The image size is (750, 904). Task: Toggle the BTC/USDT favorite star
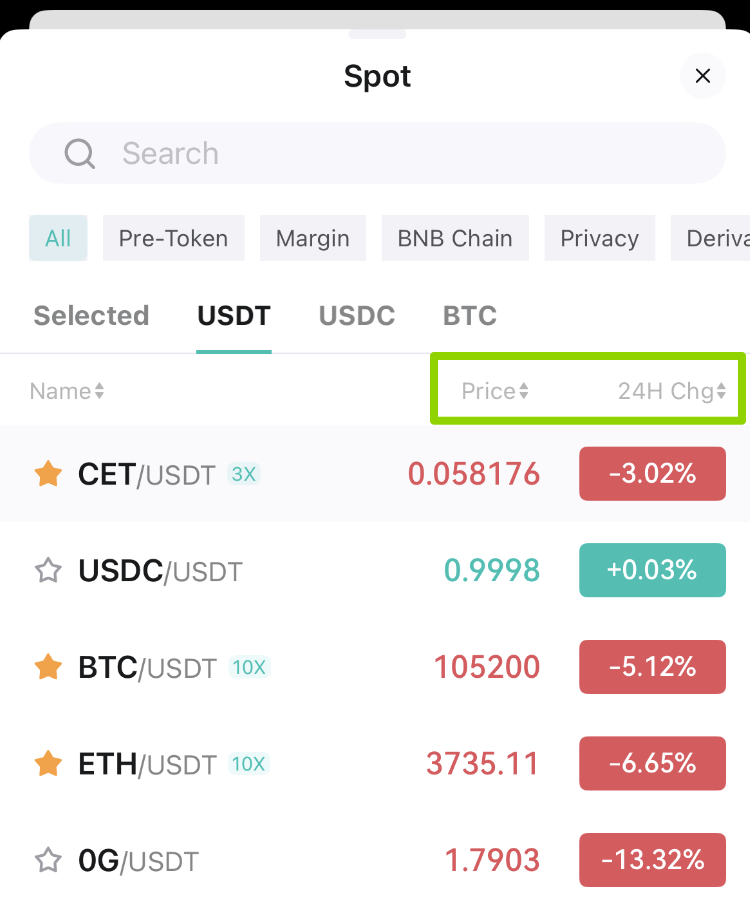48,667
